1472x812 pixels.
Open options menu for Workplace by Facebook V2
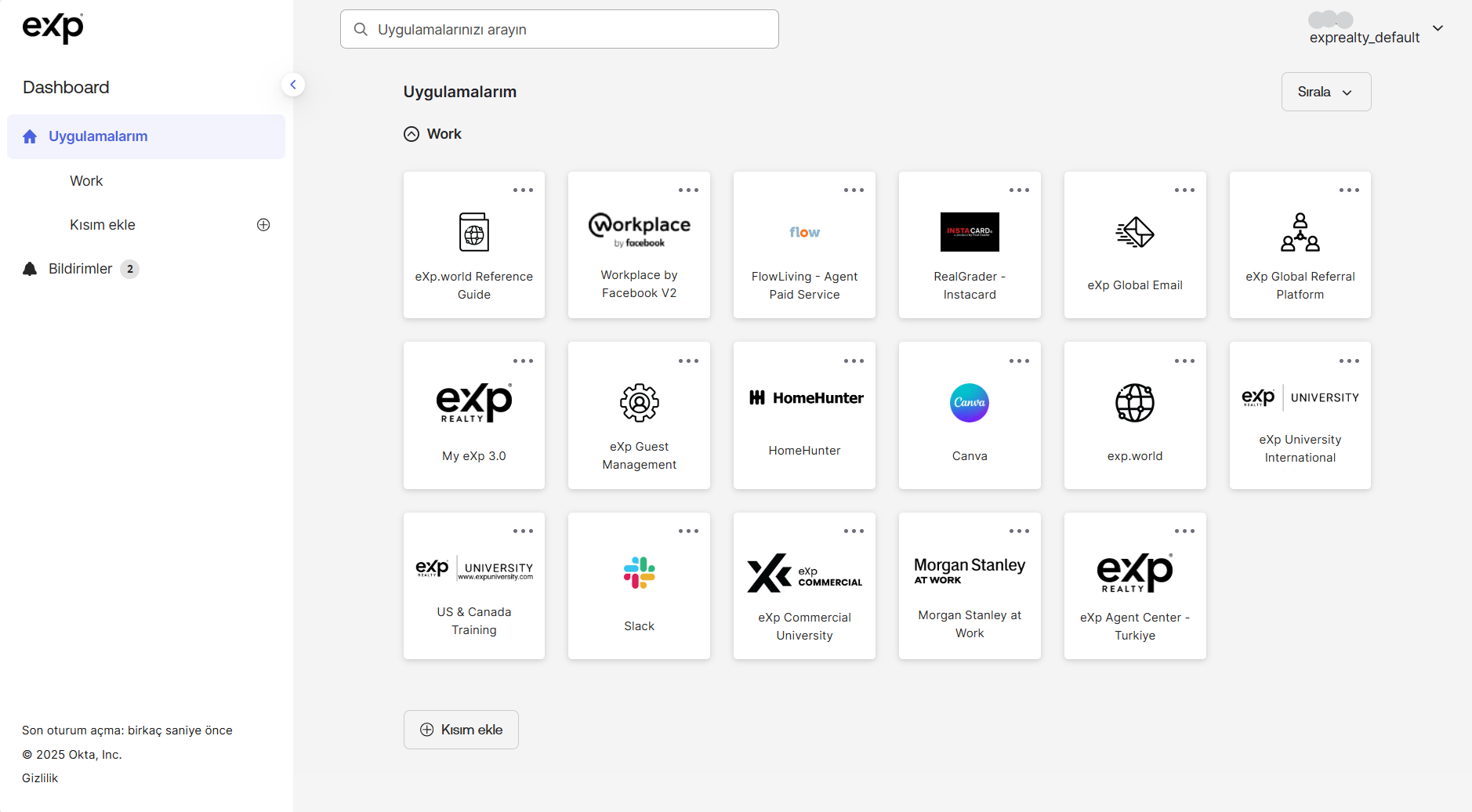[688, 190]
